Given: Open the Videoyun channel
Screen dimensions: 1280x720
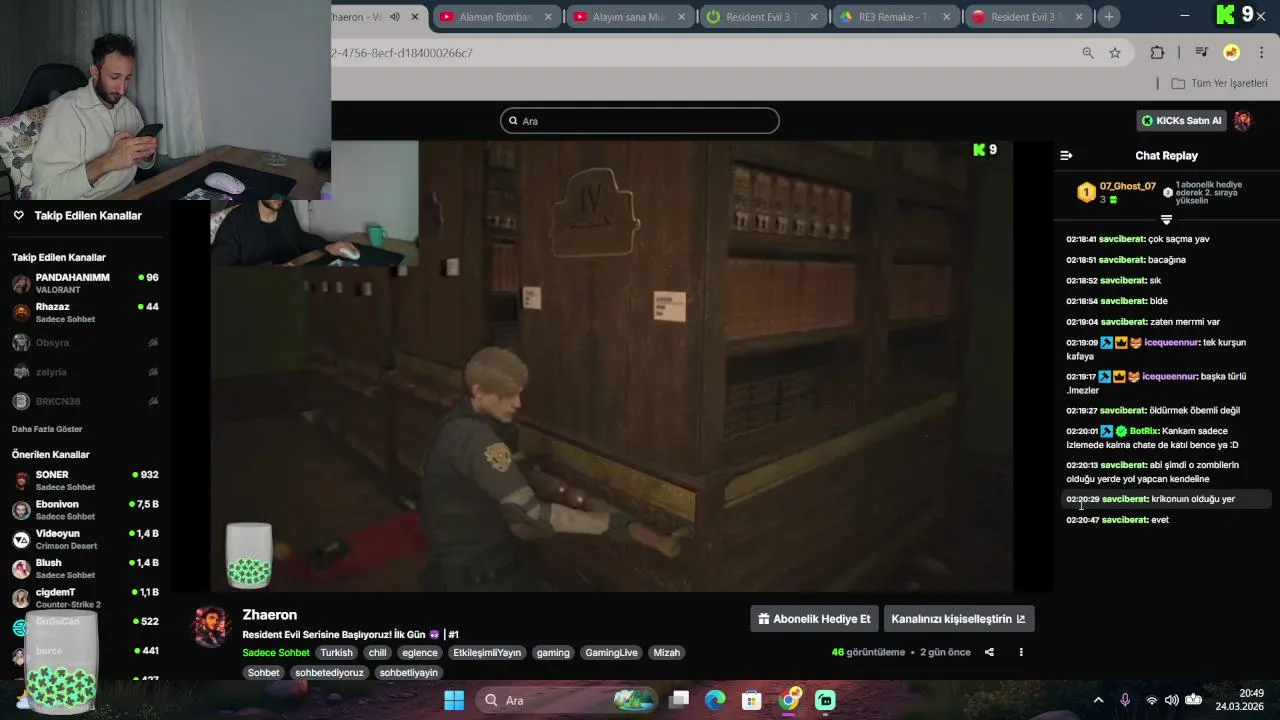Looking at the screenshot, I should [85, 540].
